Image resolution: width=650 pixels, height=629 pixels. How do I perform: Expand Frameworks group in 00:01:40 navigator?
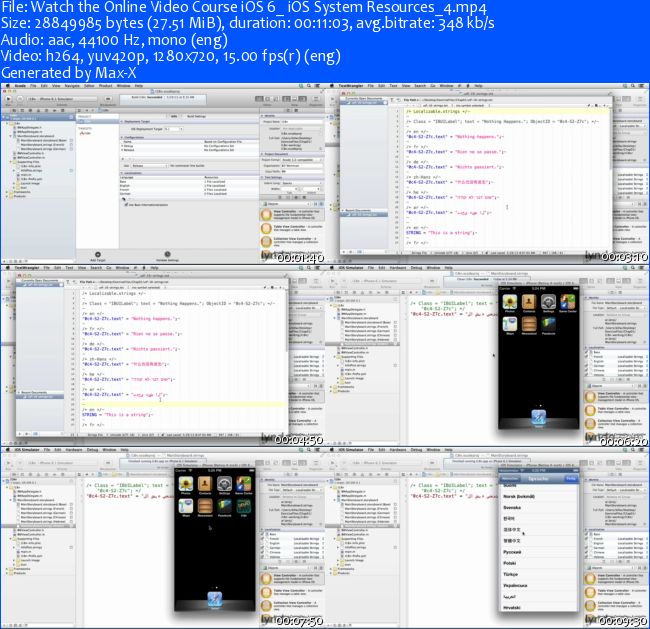click(7, 192)
